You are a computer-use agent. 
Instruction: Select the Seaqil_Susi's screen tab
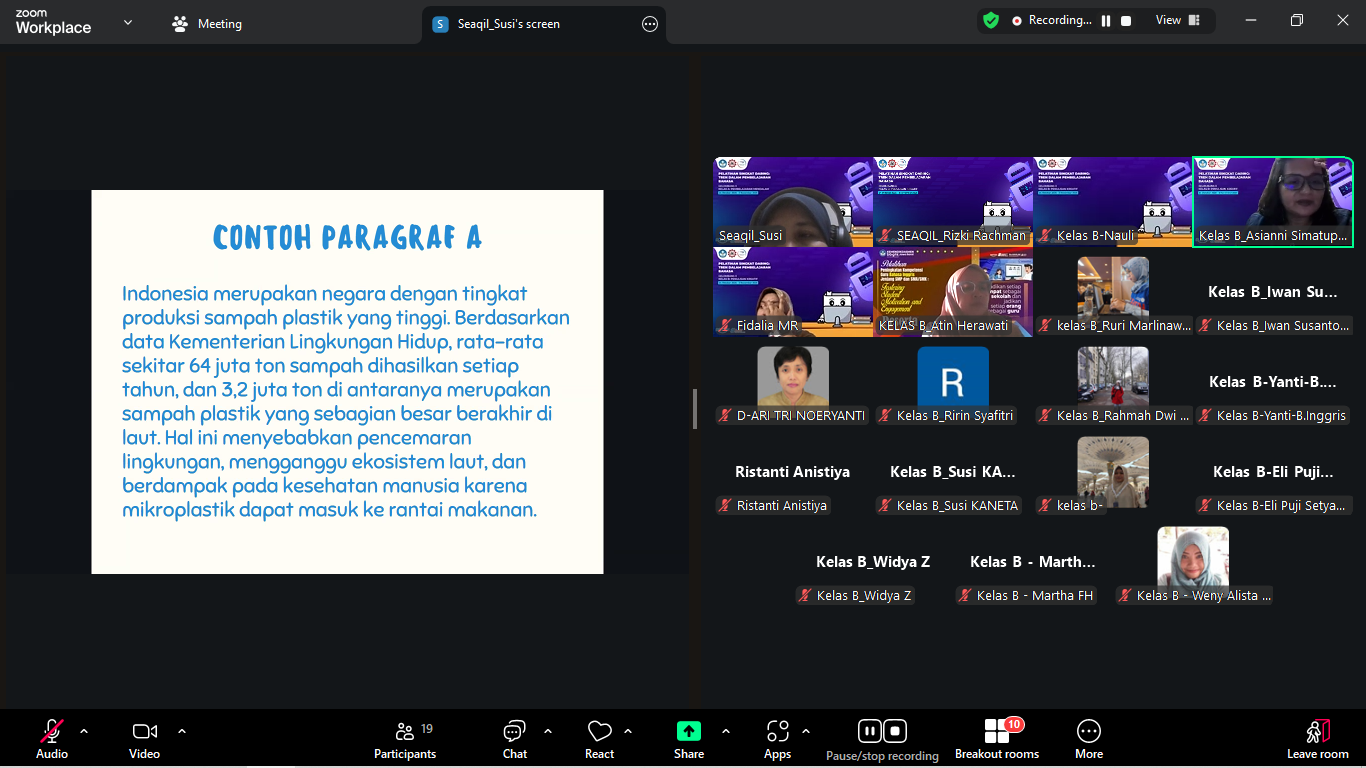508,24
